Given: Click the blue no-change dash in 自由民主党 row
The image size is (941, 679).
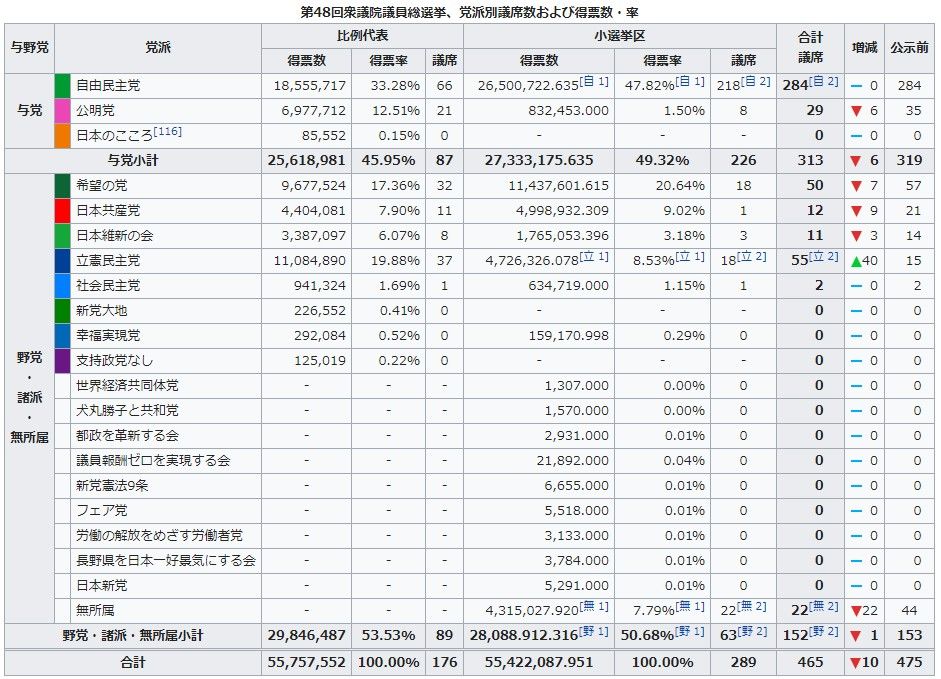Looking at the screenshot, I should coord(856,86).
